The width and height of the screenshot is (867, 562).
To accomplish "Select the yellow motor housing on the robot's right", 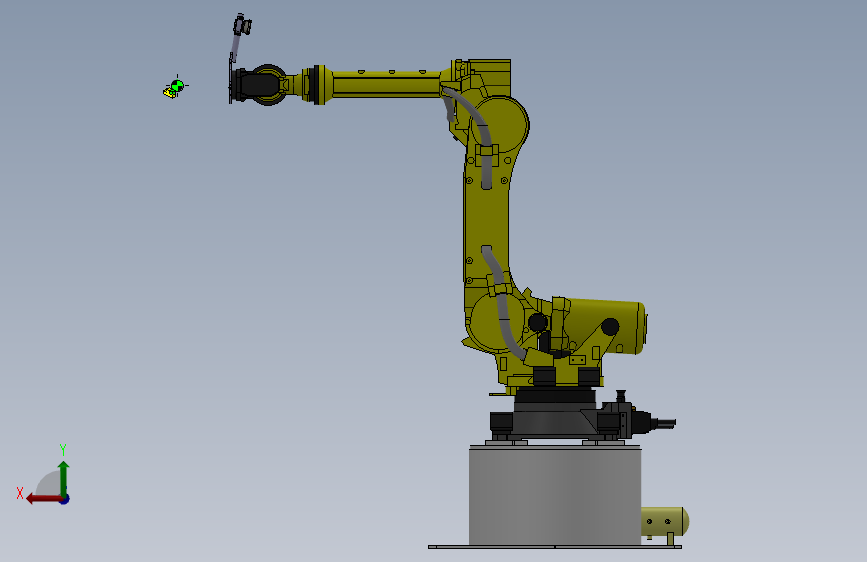I will coord(605,326).
